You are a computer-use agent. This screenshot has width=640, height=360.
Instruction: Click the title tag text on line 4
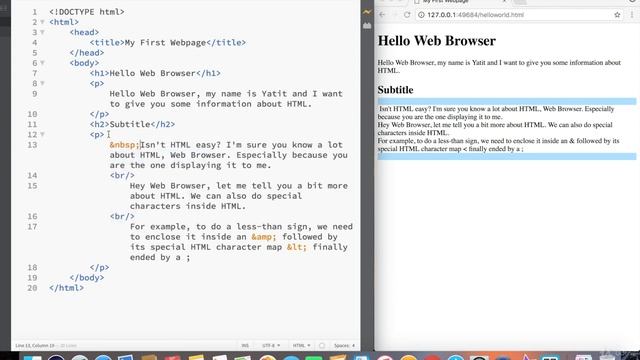click(x=168, y=42)
